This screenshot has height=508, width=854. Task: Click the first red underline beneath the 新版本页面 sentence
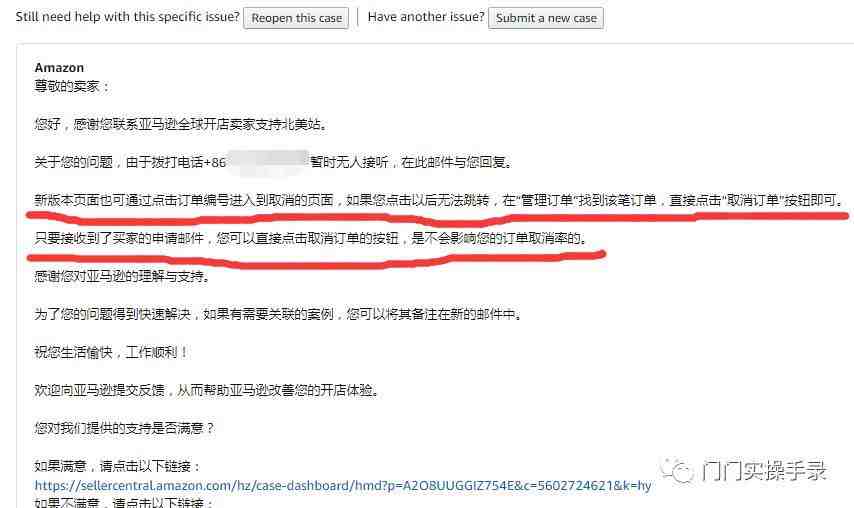click(x=437, y=218)
